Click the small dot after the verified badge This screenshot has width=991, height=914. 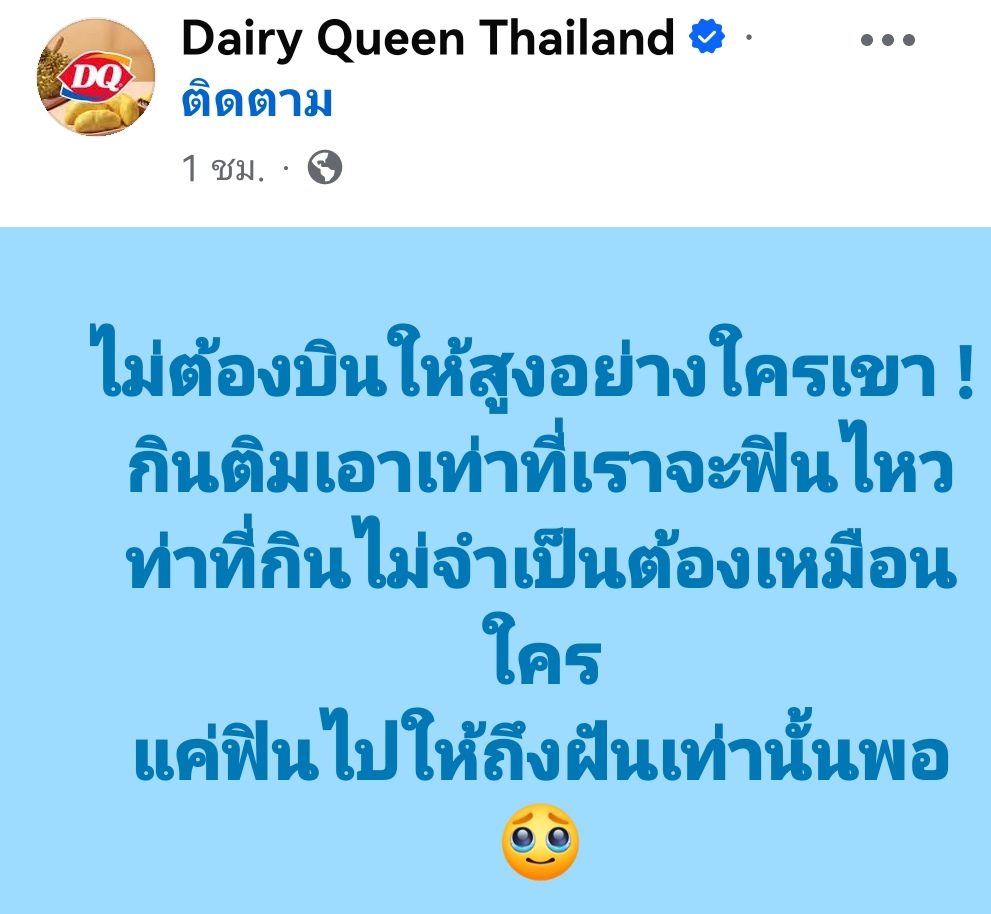coord(748,38)
